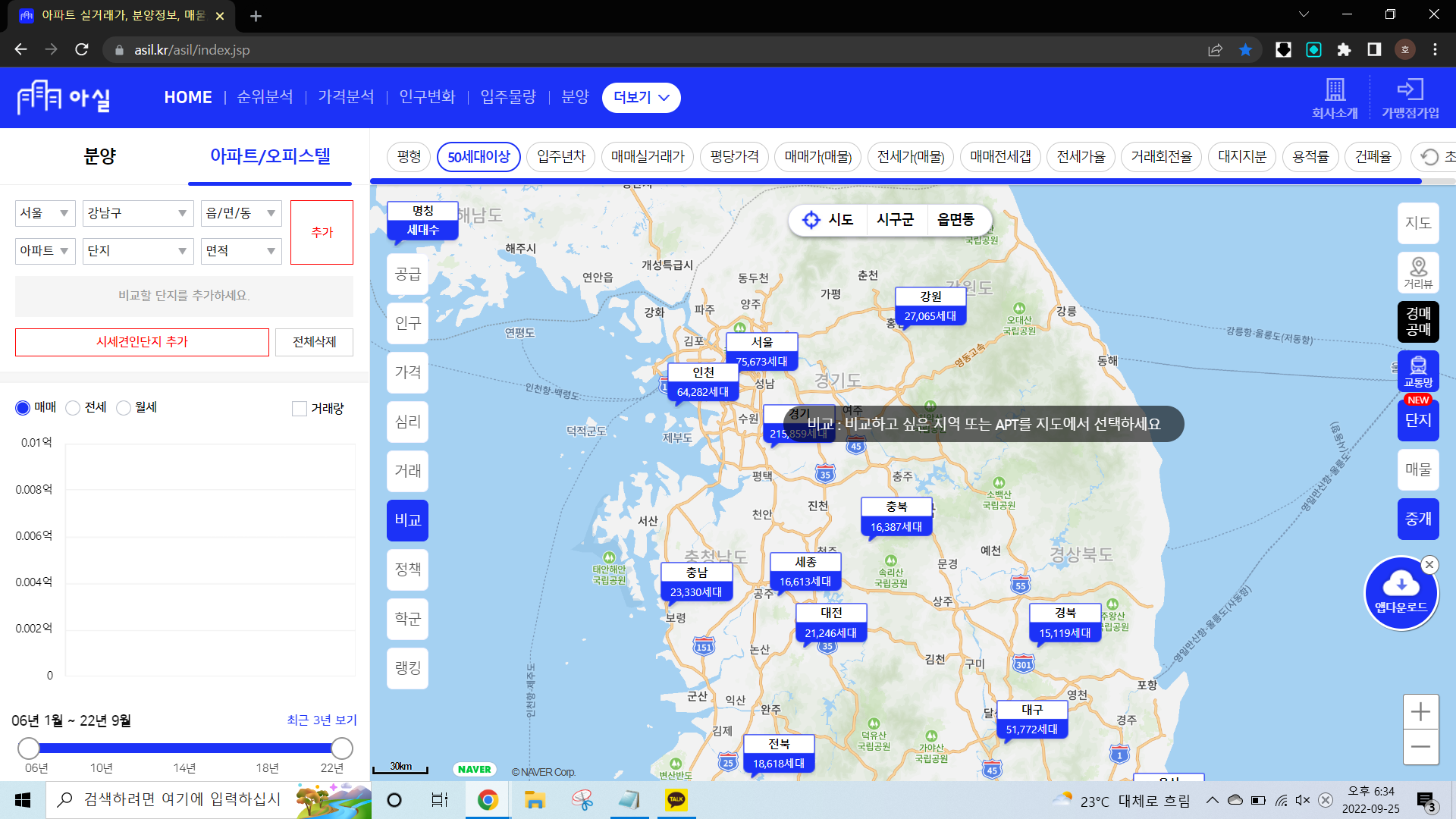The width and height of the screenshot is (1456, 819).
Task: Click the map zoom out minus button
Action: tap(1420, 747)
